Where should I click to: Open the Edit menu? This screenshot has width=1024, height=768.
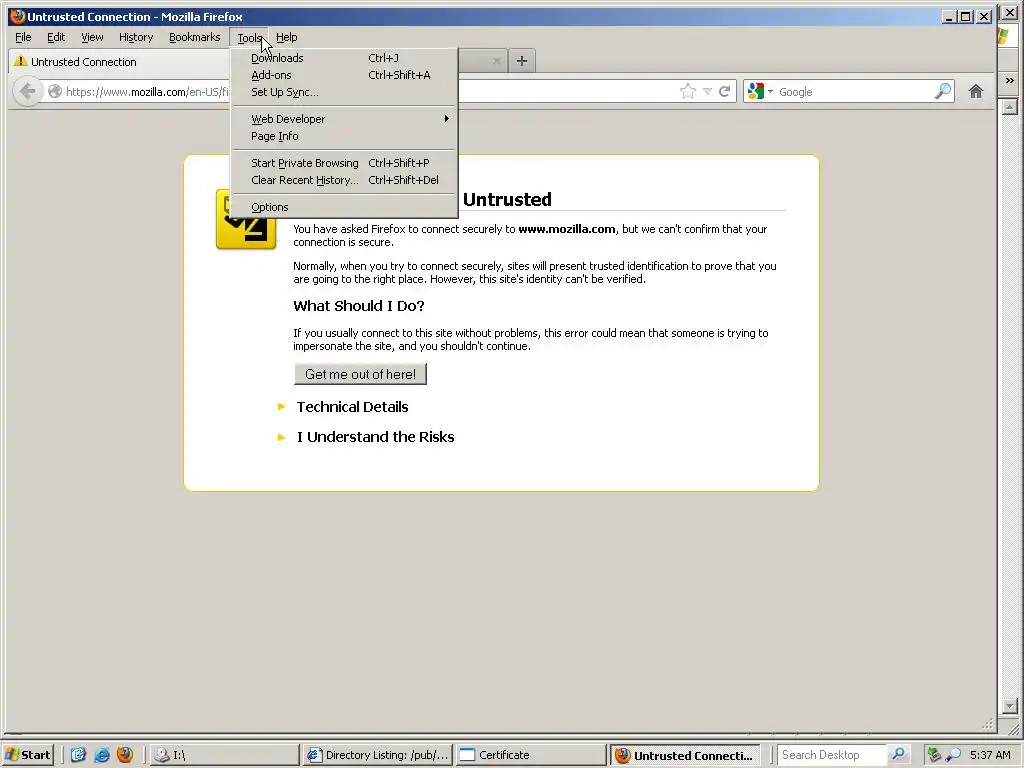[x=56, y=37]
